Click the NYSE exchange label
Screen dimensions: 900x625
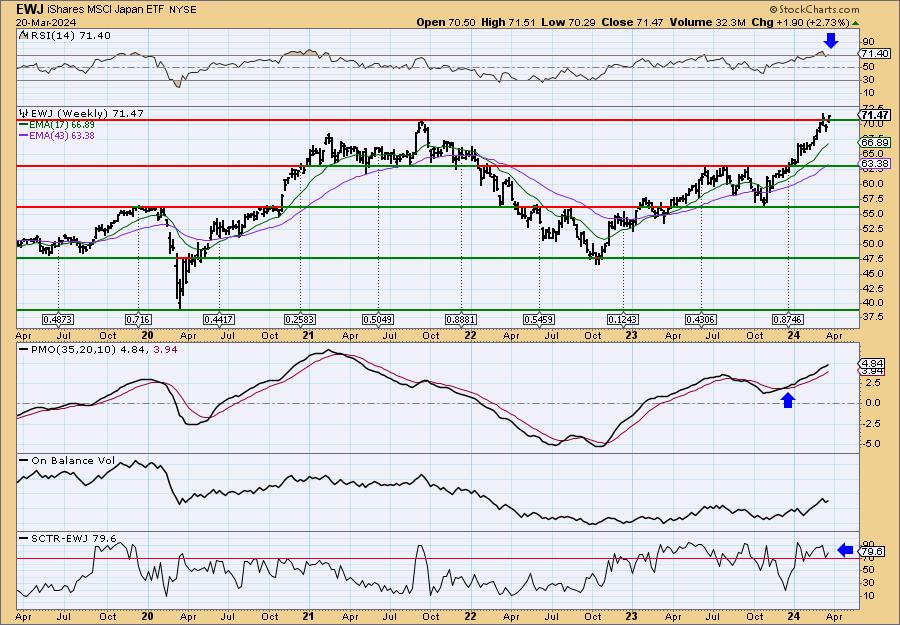[184, 10]
